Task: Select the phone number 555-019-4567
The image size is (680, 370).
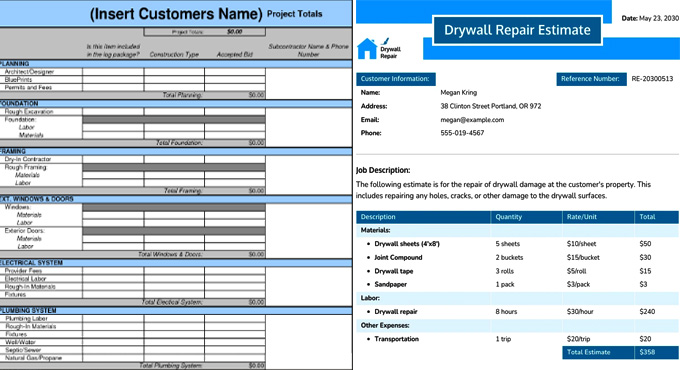Action: pyautogui.click(x=462, y=133)
